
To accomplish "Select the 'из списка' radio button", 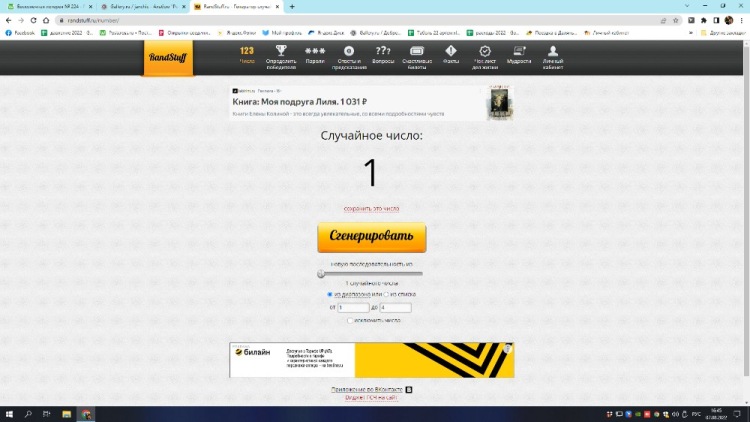I will (386, 295).
